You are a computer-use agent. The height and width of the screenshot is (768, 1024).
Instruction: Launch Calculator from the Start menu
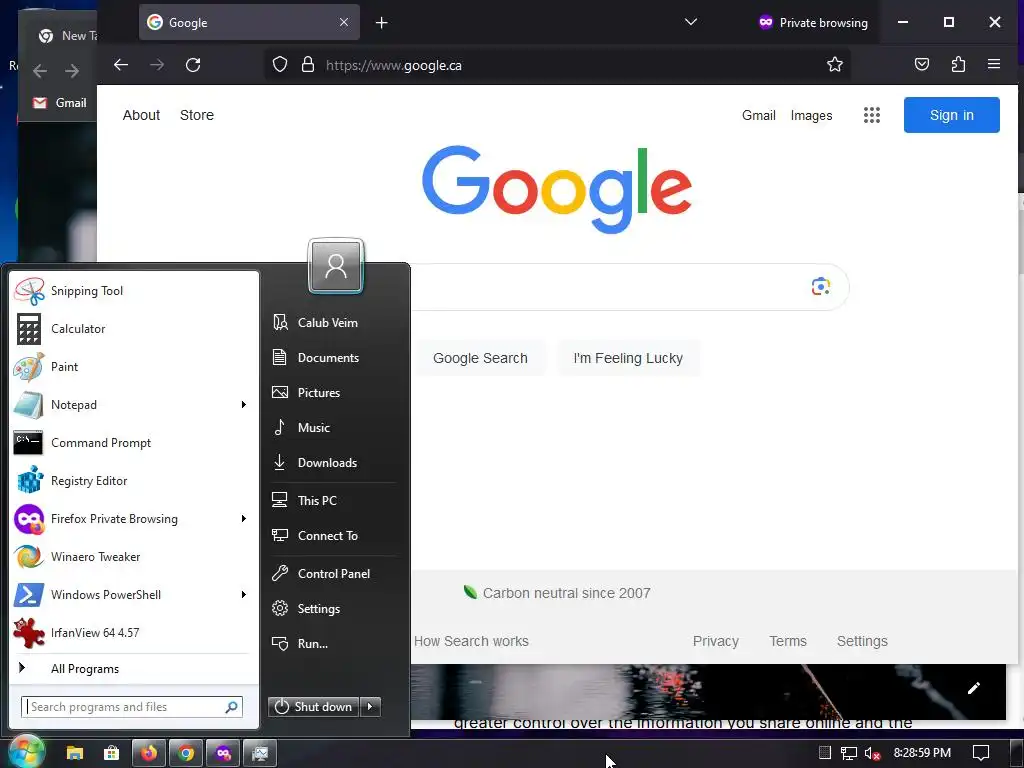pyautogui.click(x=133, y=328)
